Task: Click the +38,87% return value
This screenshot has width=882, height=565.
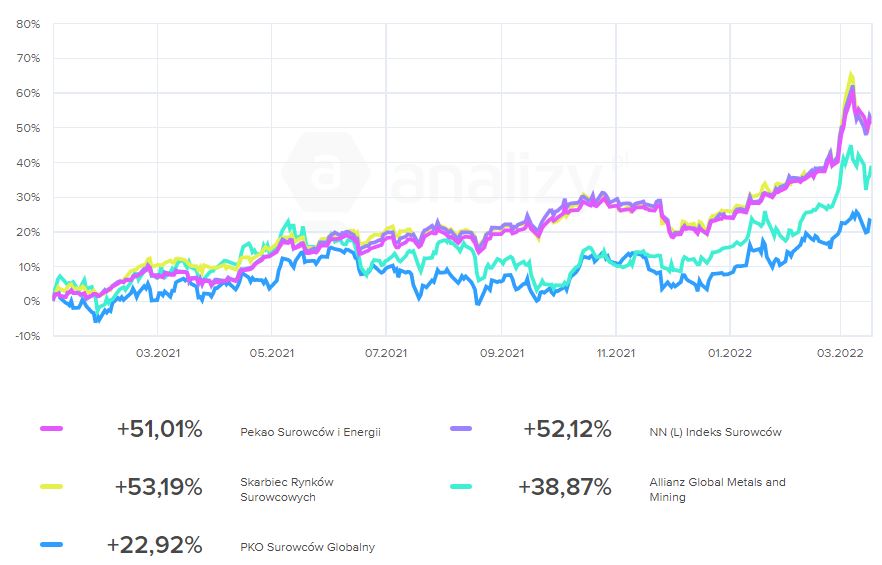Action: coord(564,488)
